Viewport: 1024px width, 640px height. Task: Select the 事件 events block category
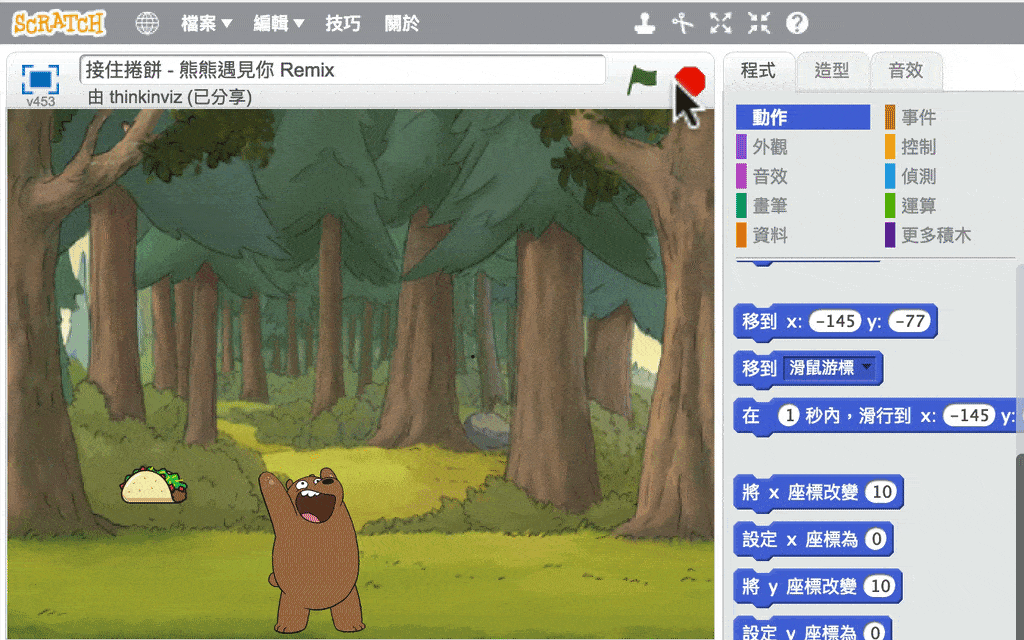[918, 118]
